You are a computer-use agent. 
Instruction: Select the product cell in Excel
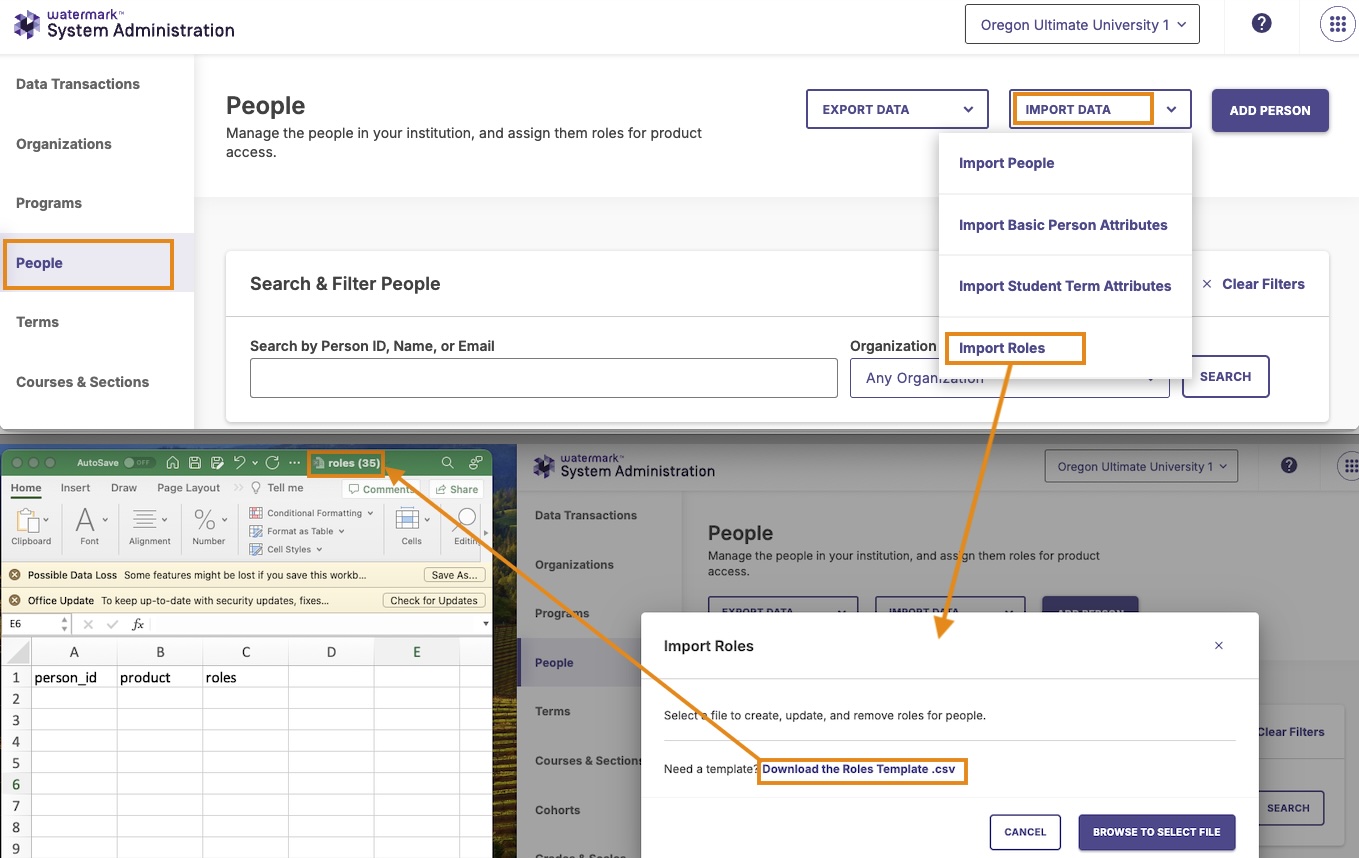tap(160, 677)
